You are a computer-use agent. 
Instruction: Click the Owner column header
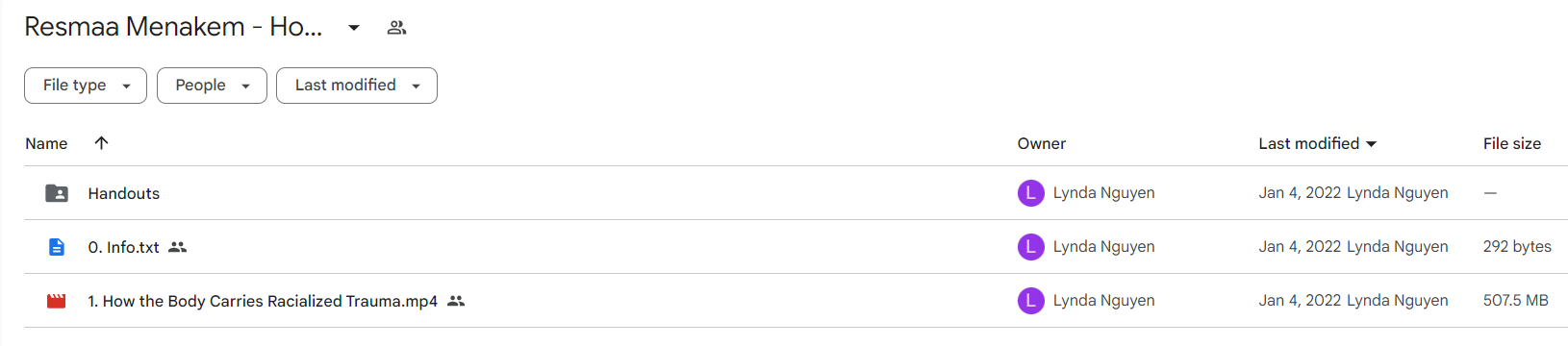(x=1042, y=143)
